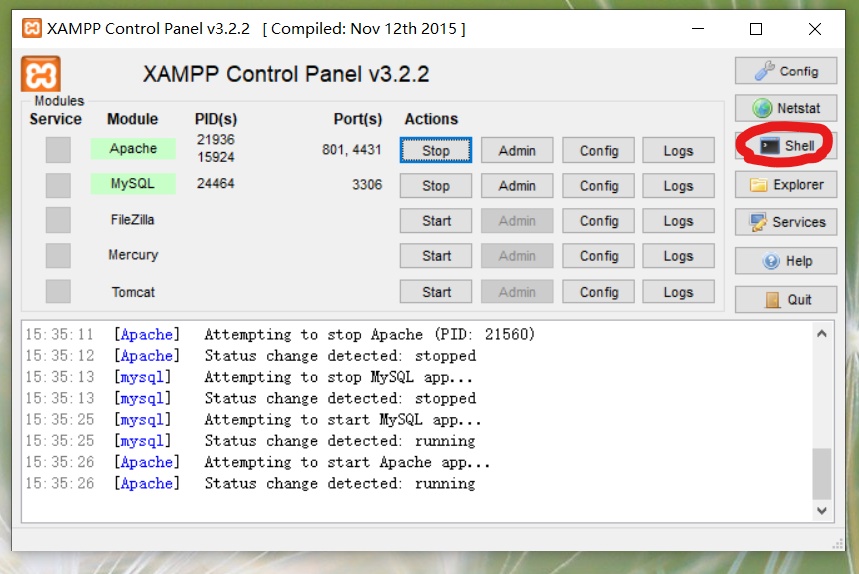The width and height of the screenshot is (859, 574).
Task: Click log line 'Attempting to stop MySQL app...'
Action: coord(339,377)
